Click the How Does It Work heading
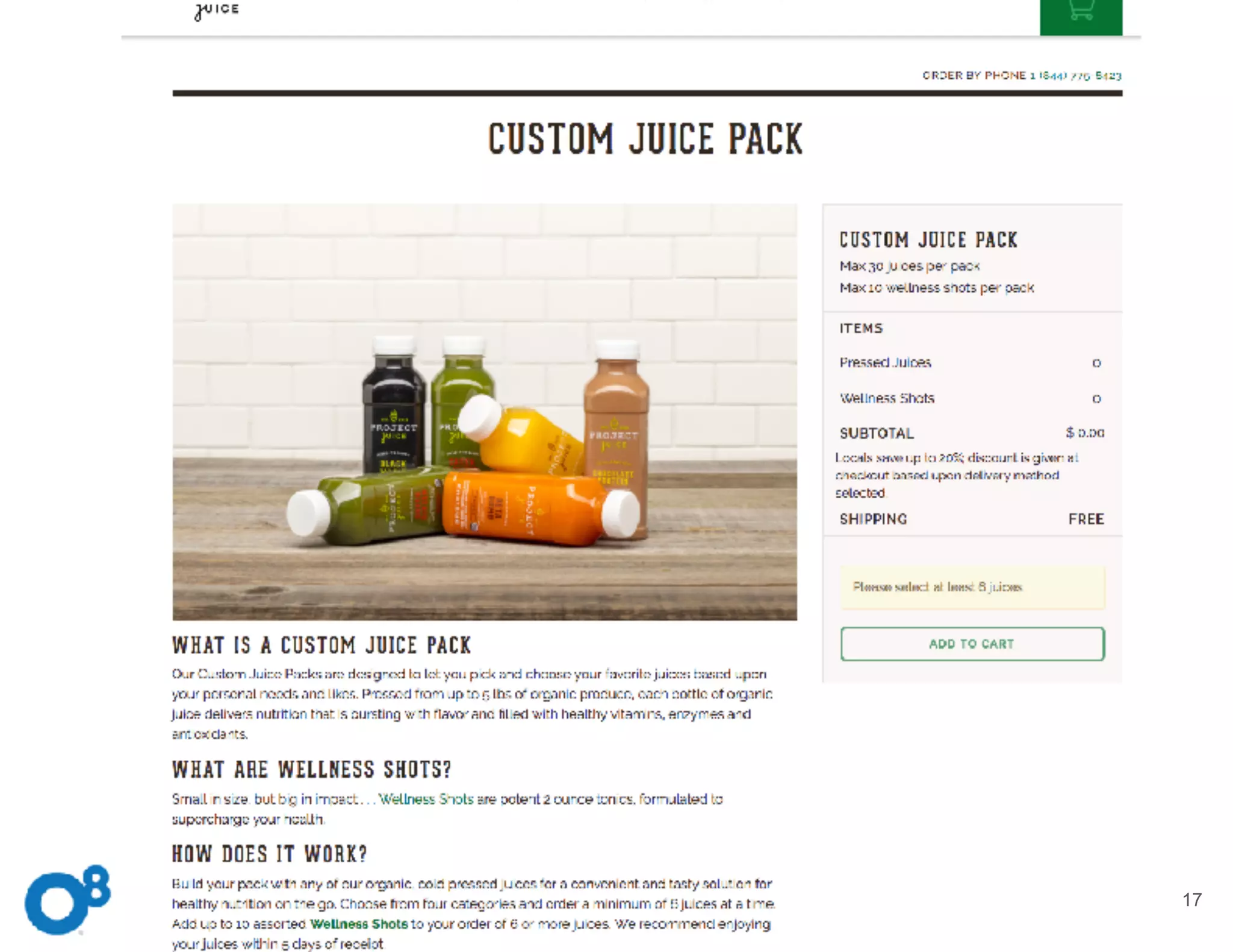 tap(269, 854)
